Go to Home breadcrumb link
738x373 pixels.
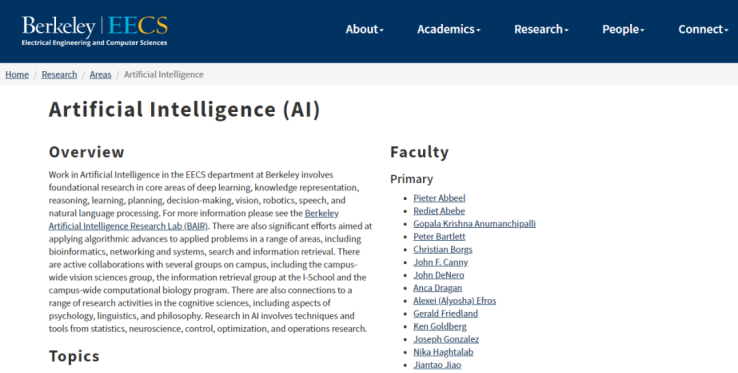coord(17,74)
